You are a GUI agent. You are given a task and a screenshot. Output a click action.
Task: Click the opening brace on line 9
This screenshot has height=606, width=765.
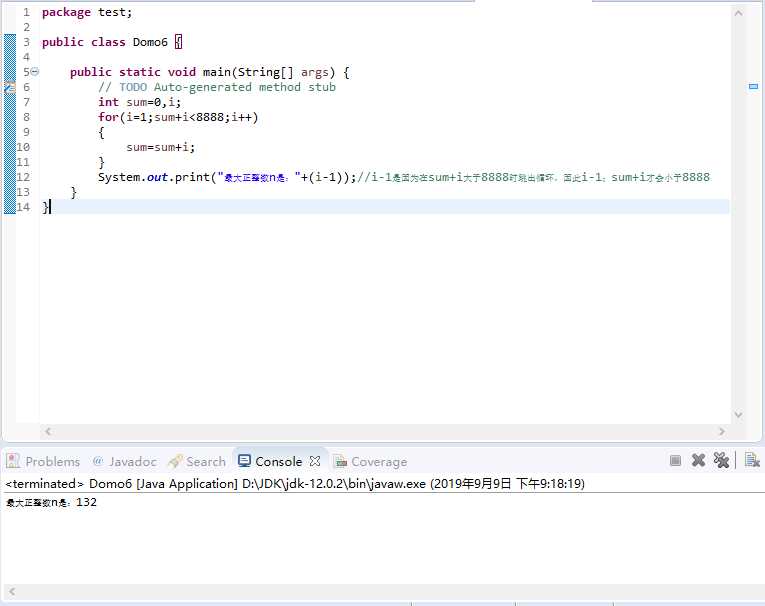pyautogui.click(x=101, y=132)
